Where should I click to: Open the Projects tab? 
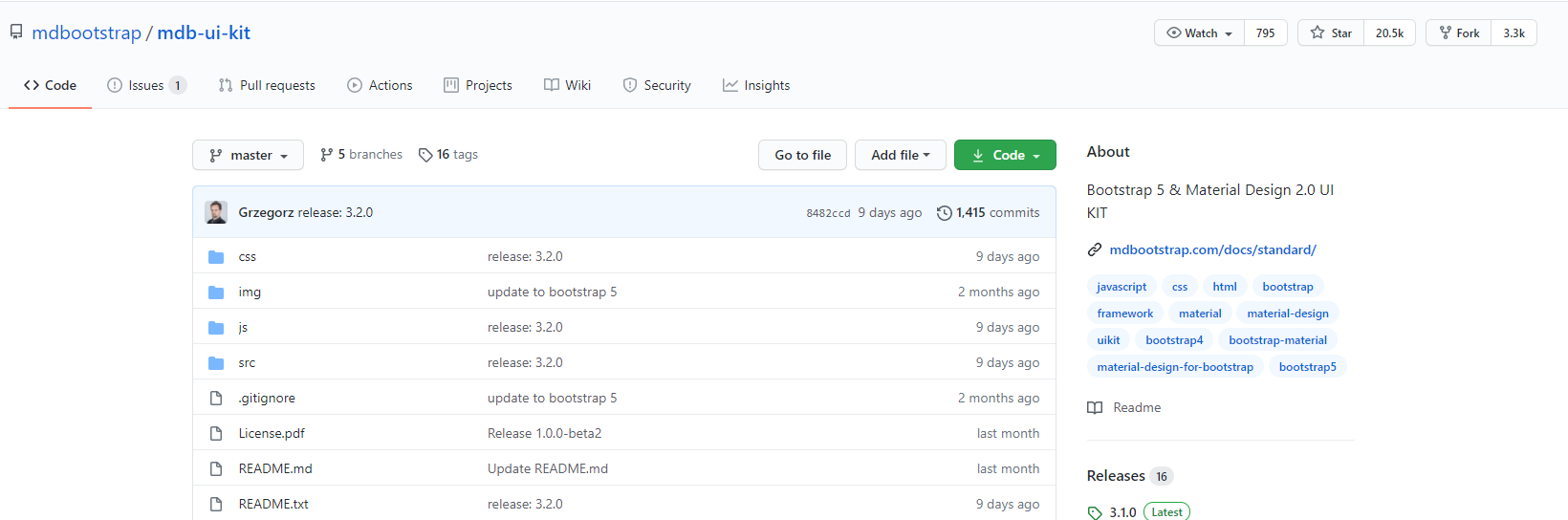click(x=478, y=85)
